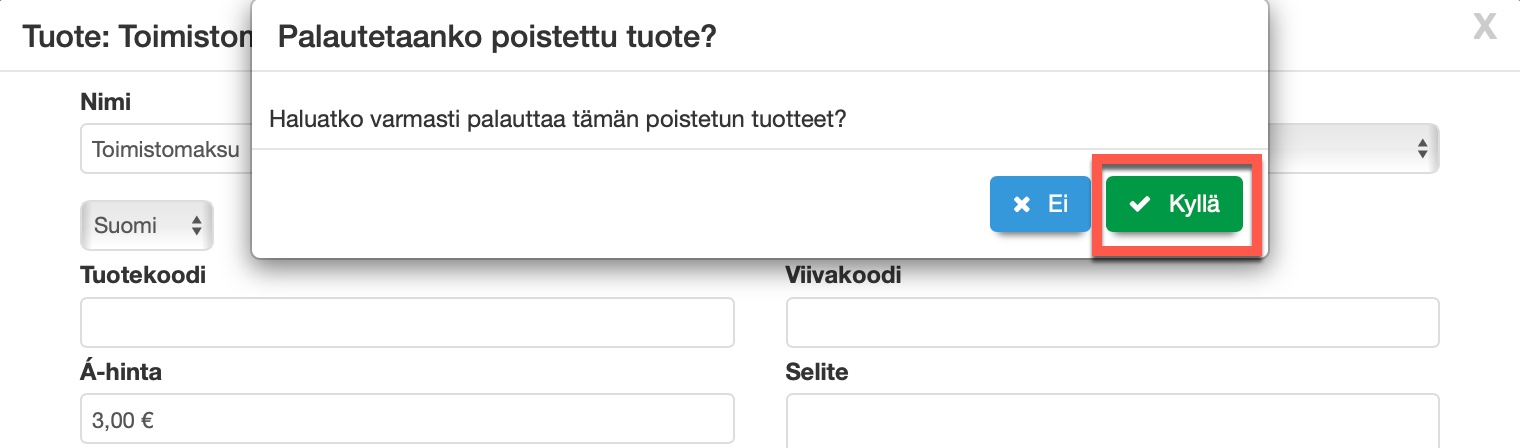Click the dialog title Palautetaanko poistettu tuote?
The image size is (1520, 448).
497,38
